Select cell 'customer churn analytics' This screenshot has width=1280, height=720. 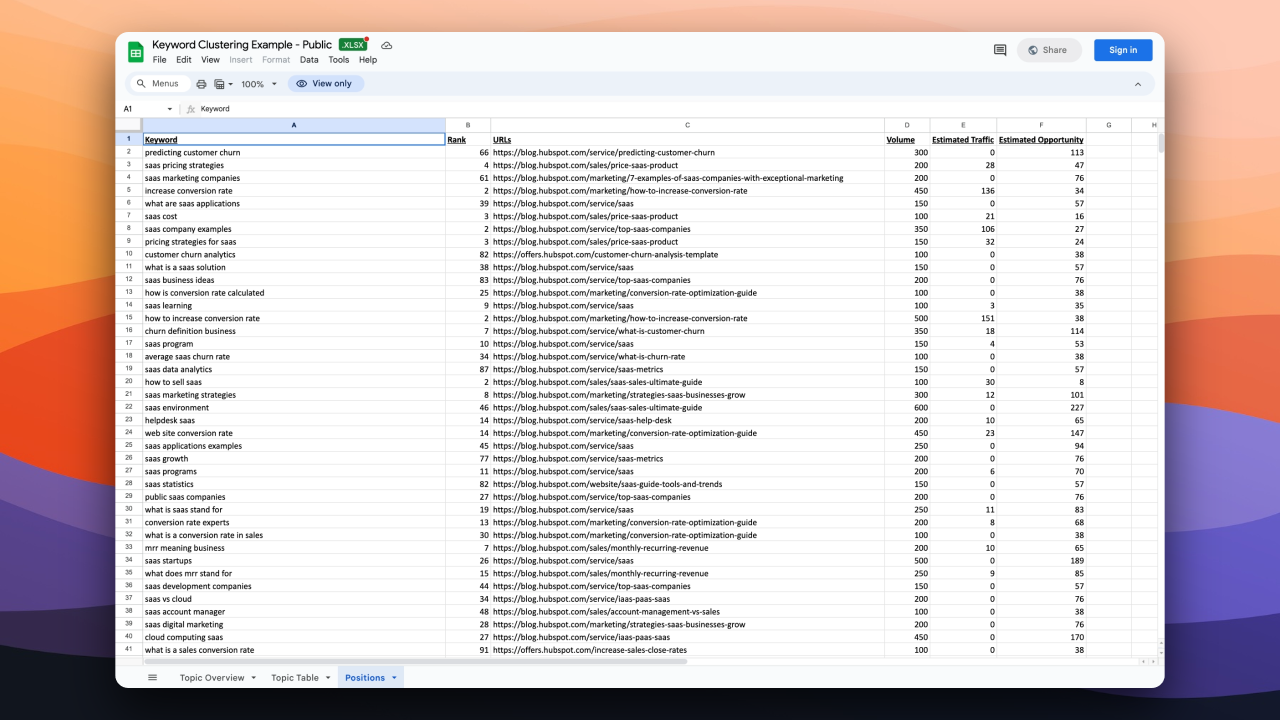294,255
